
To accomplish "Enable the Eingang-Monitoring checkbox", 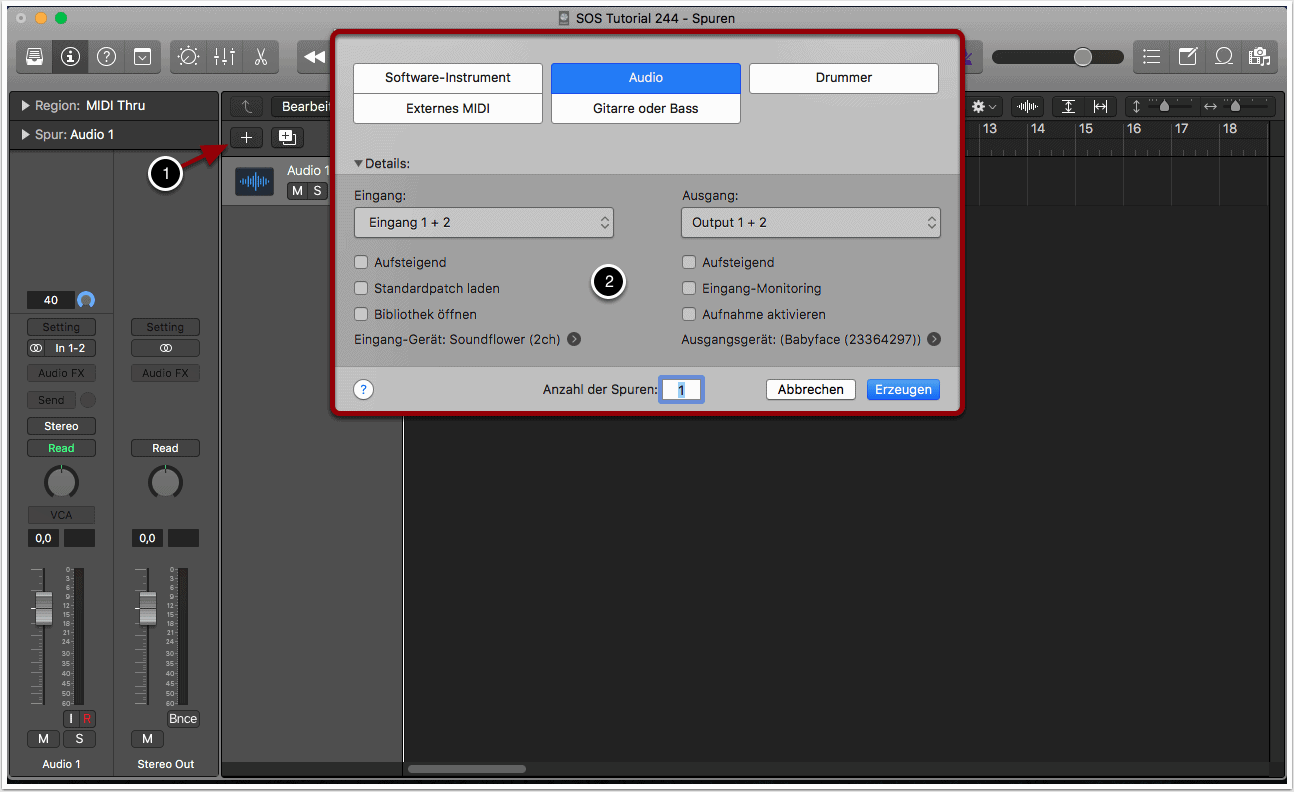I will pos(688,288).
